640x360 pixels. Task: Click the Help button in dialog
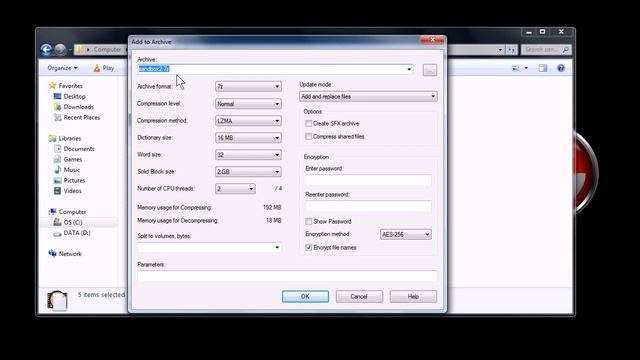pos(413,296)
